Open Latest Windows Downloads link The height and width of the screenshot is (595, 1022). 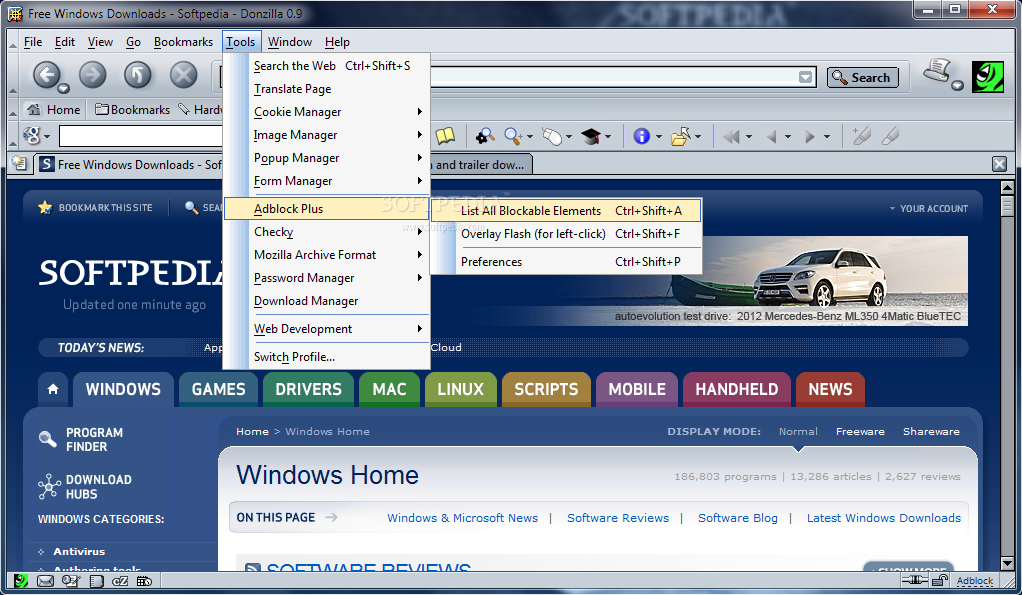tap(884, 517)
